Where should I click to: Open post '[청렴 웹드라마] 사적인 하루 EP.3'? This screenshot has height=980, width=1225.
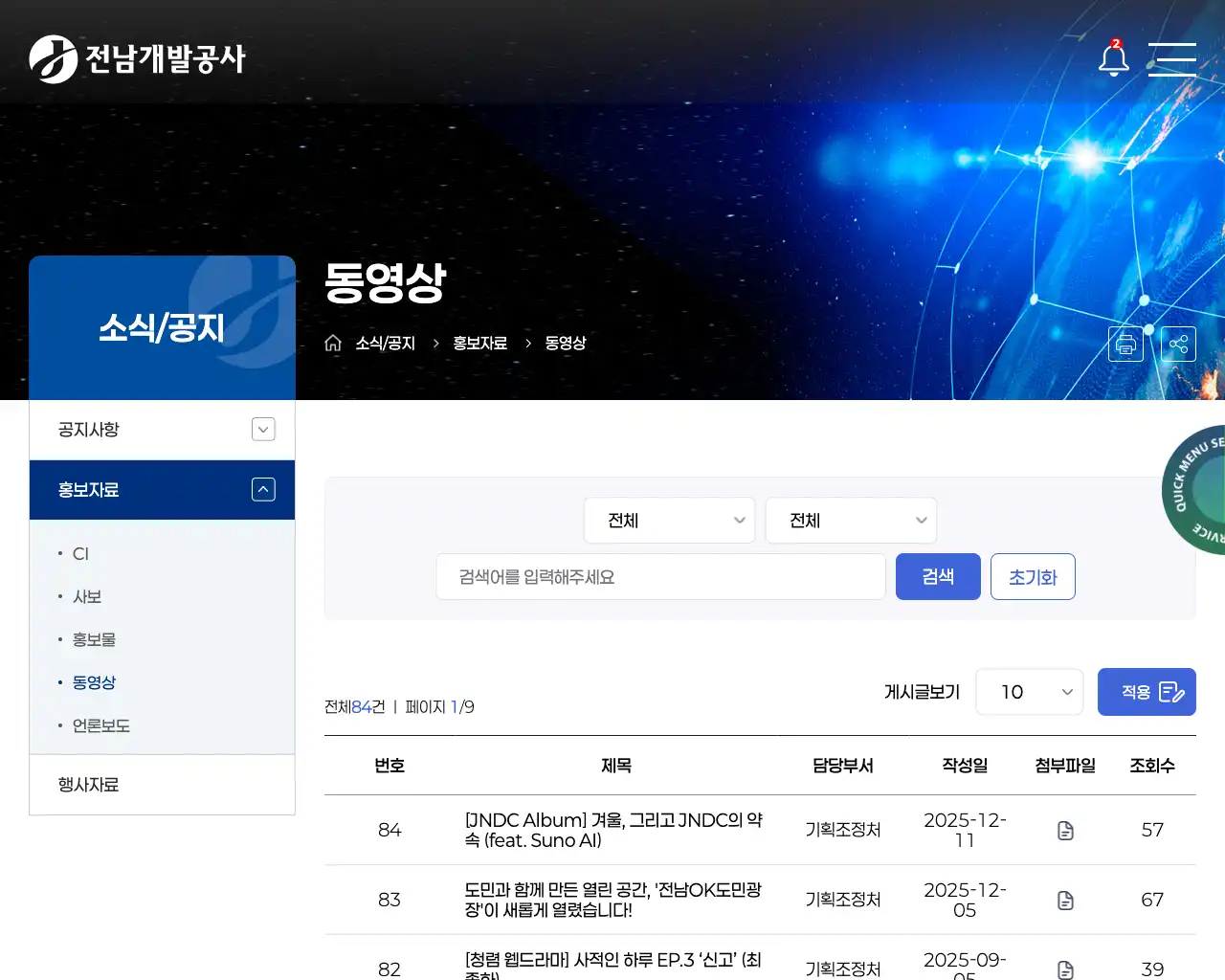pos(613,965)
